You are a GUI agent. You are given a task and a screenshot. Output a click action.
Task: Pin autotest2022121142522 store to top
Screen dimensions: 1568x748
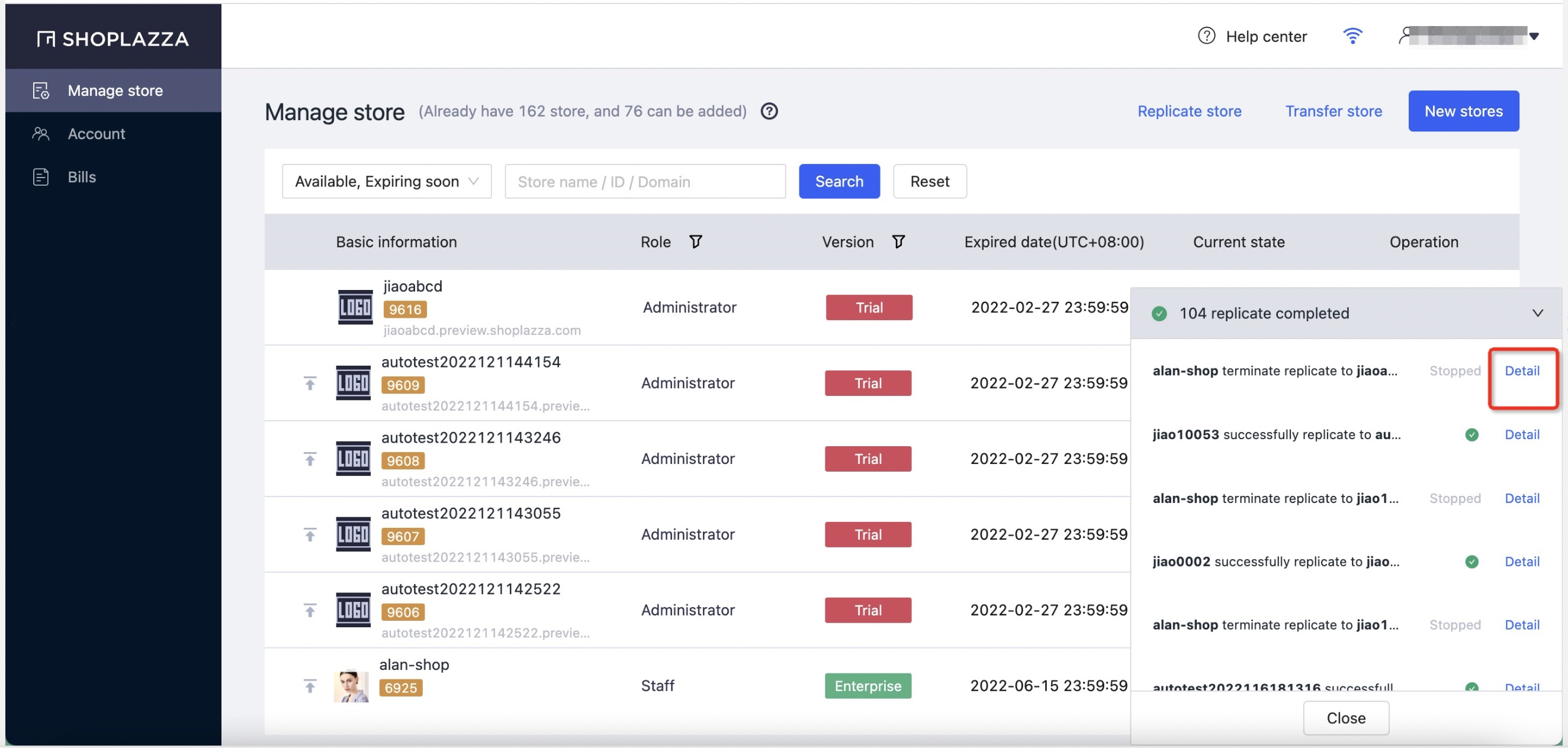click(310, 610)
